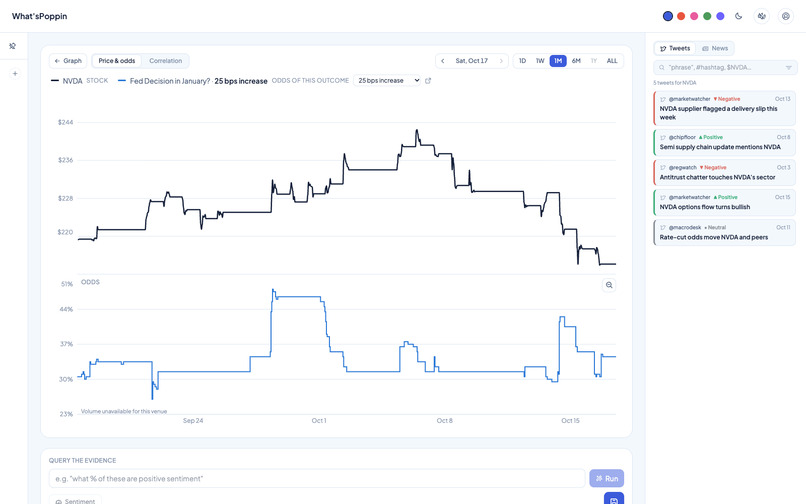Focus the tweet search input field
Image resolution: width=806 pixels, height=504 pixels.
724,67
